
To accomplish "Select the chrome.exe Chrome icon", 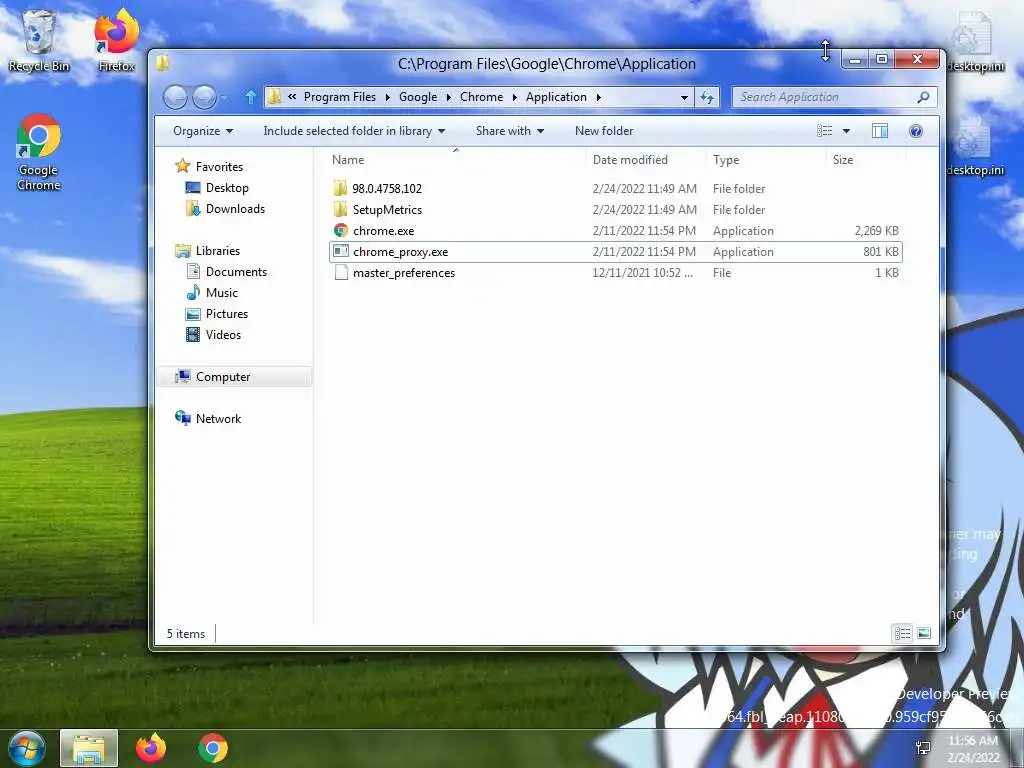I will [340, 230].
